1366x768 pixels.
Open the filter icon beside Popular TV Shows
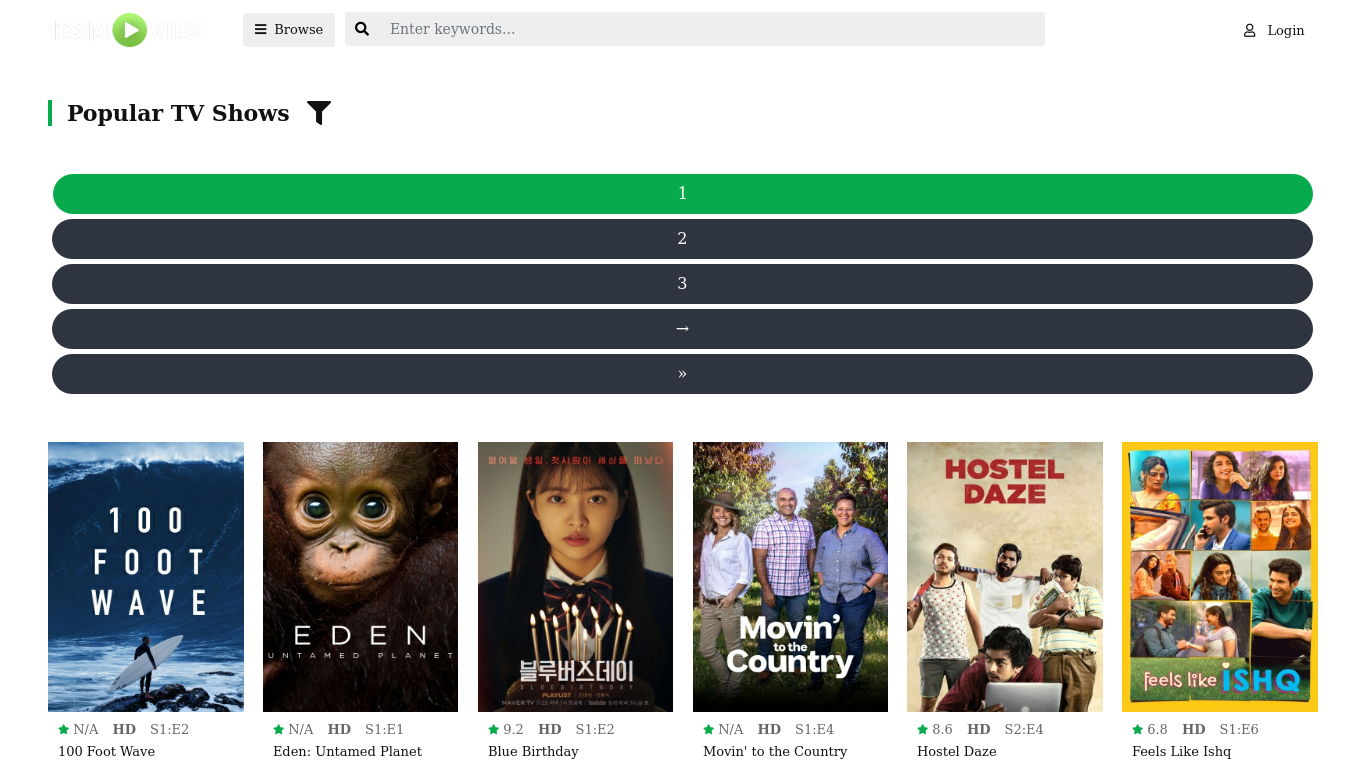coord(319,113)
